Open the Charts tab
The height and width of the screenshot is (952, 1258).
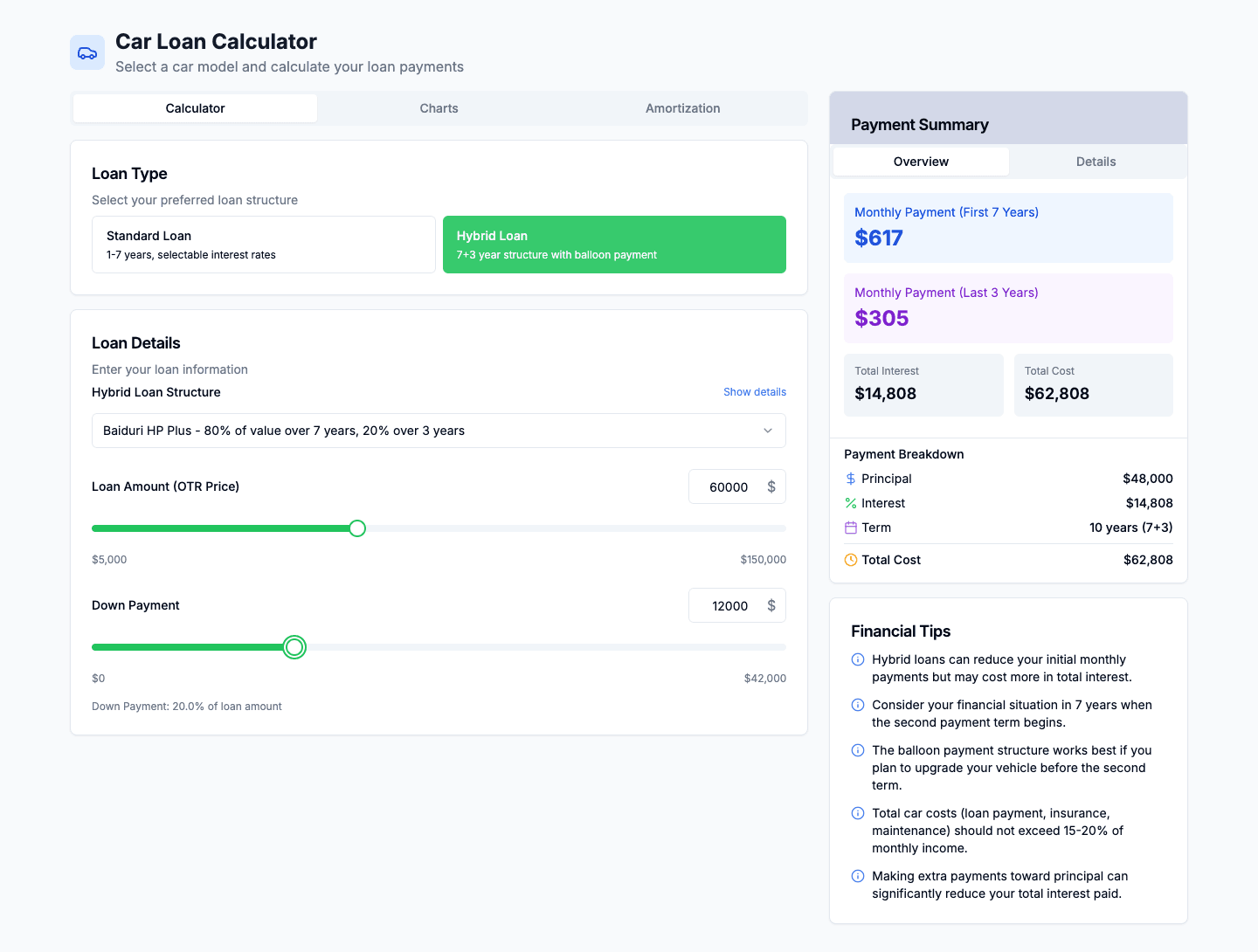tap(439, 108)
